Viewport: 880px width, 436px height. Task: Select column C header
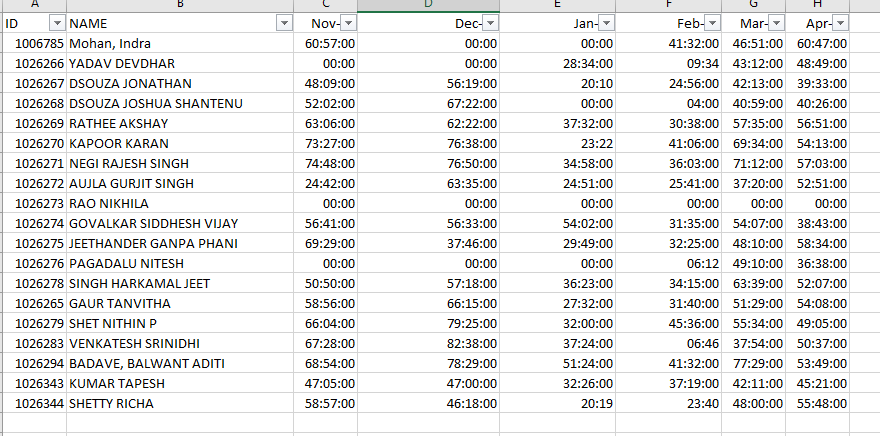pos(326,5)
